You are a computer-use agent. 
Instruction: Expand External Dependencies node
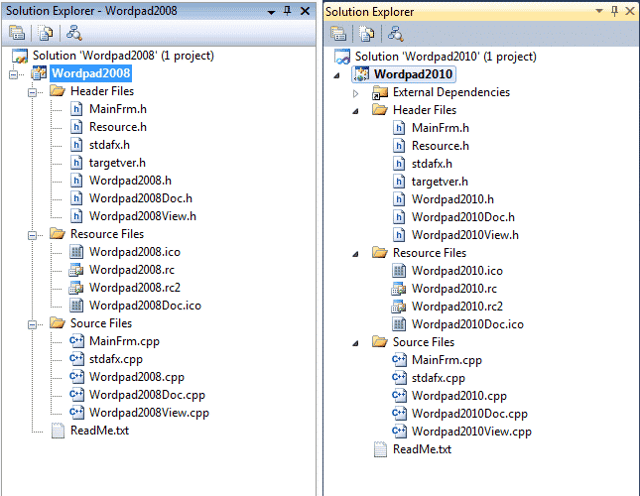pyautogui.click(x=356, y=93)
